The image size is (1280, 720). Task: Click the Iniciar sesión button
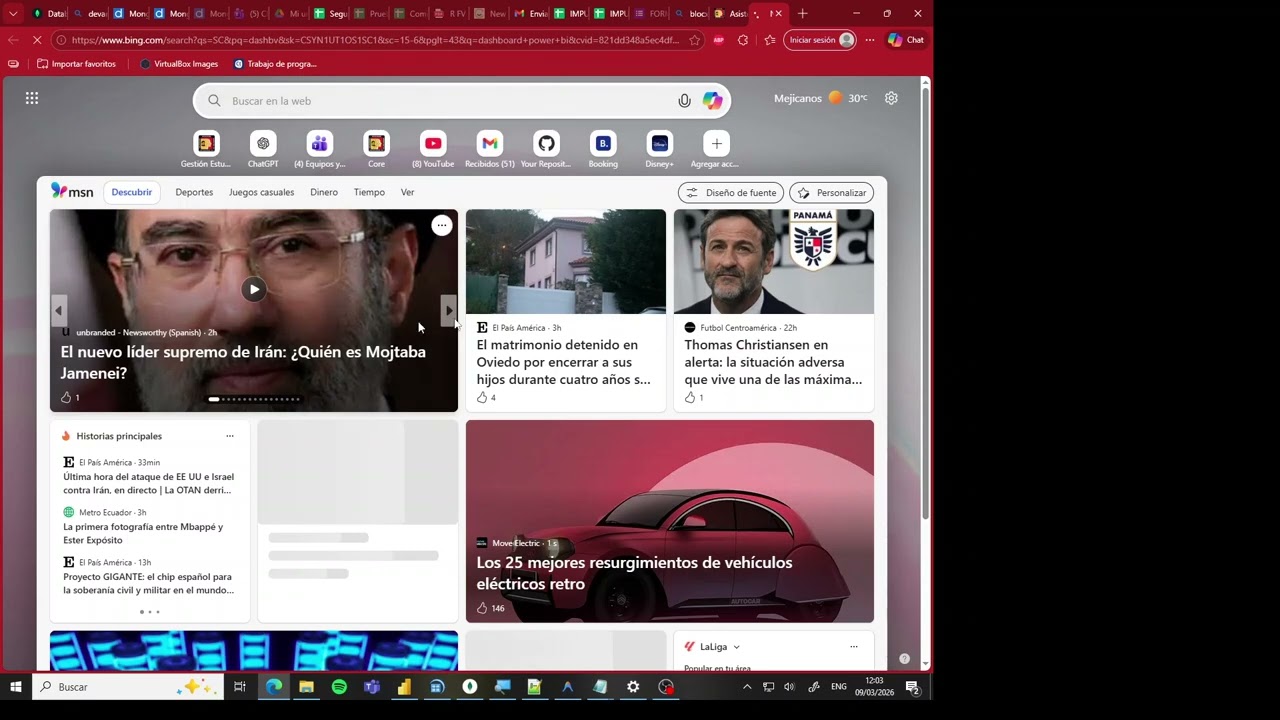(x=820, y=40)
